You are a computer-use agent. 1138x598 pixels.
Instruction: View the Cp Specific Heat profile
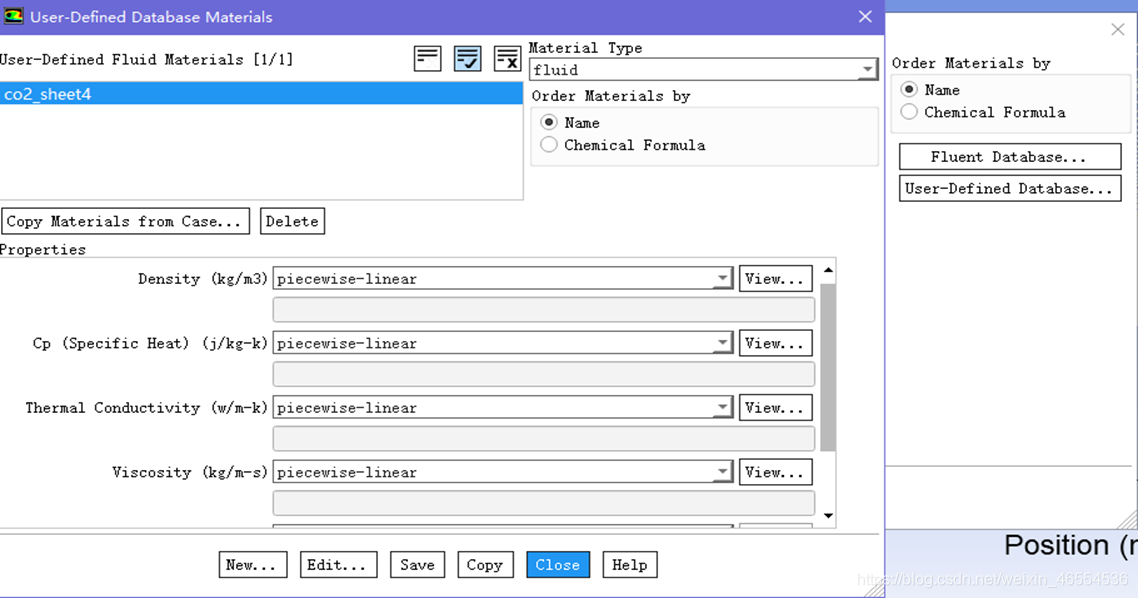775,343
